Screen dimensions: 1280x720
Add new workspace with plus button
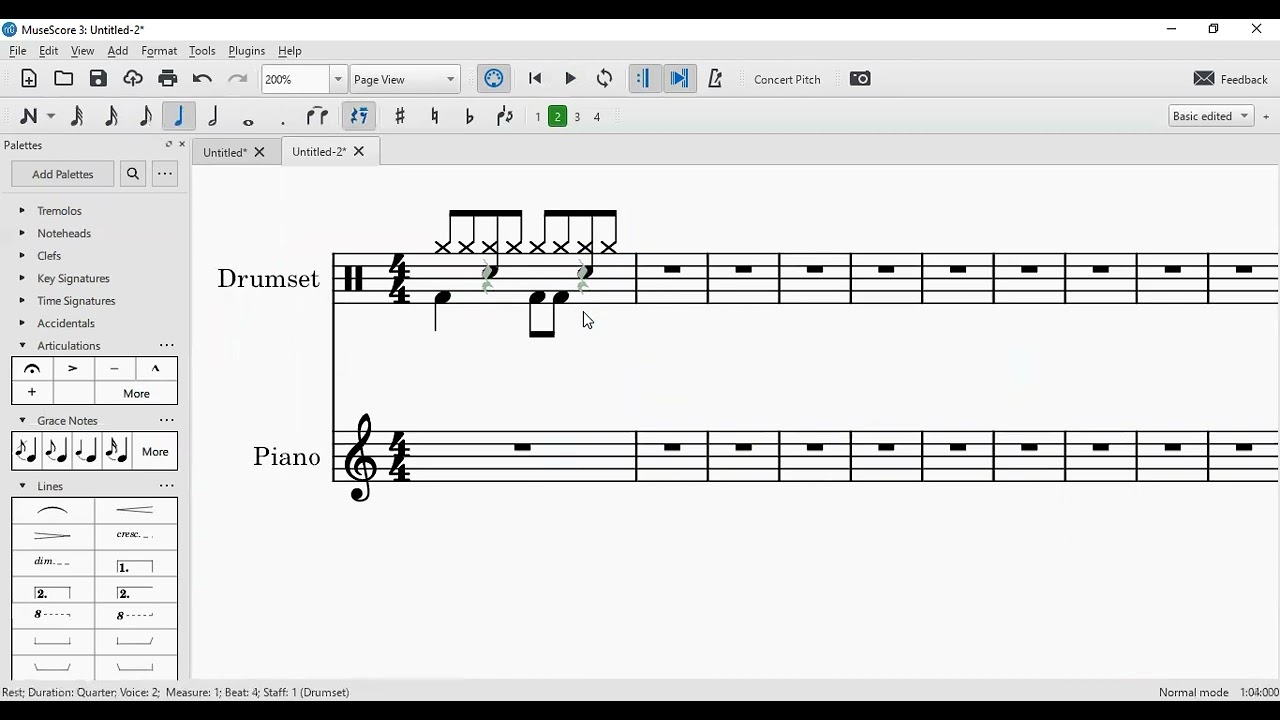click(x=1266, y=117)
